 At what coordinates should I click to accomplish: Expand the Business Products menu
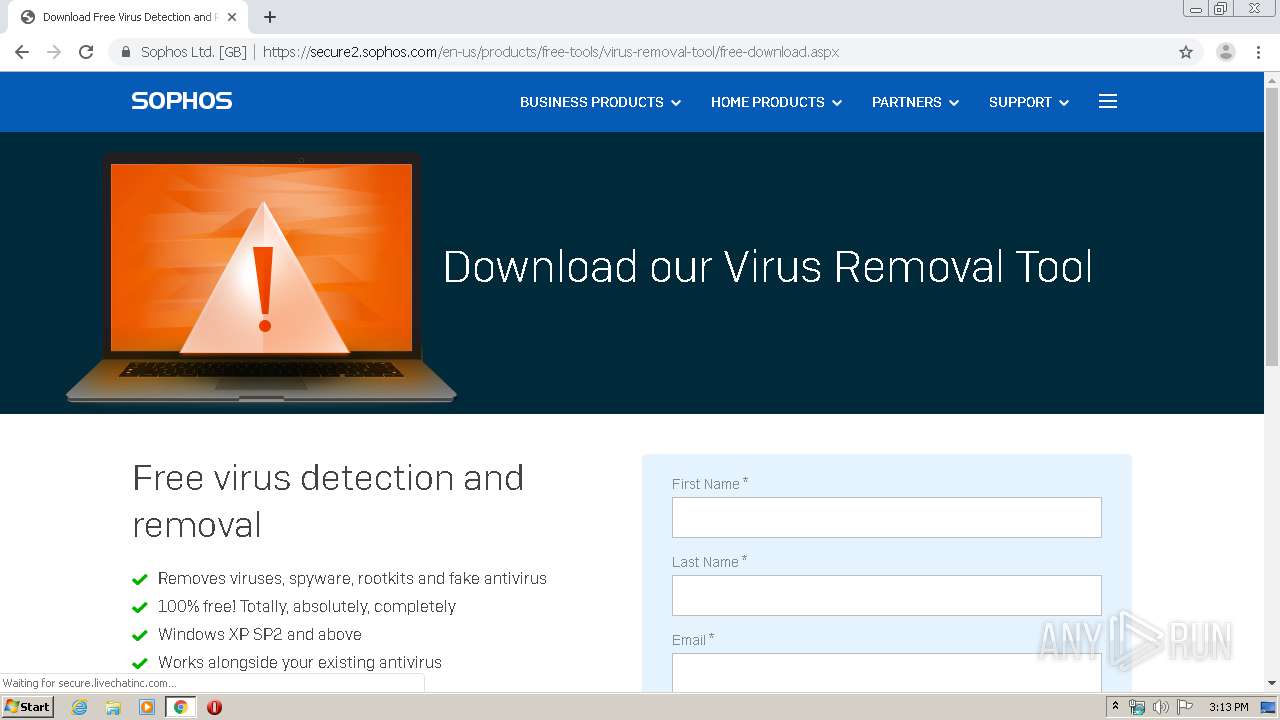(x=600, y=102)
